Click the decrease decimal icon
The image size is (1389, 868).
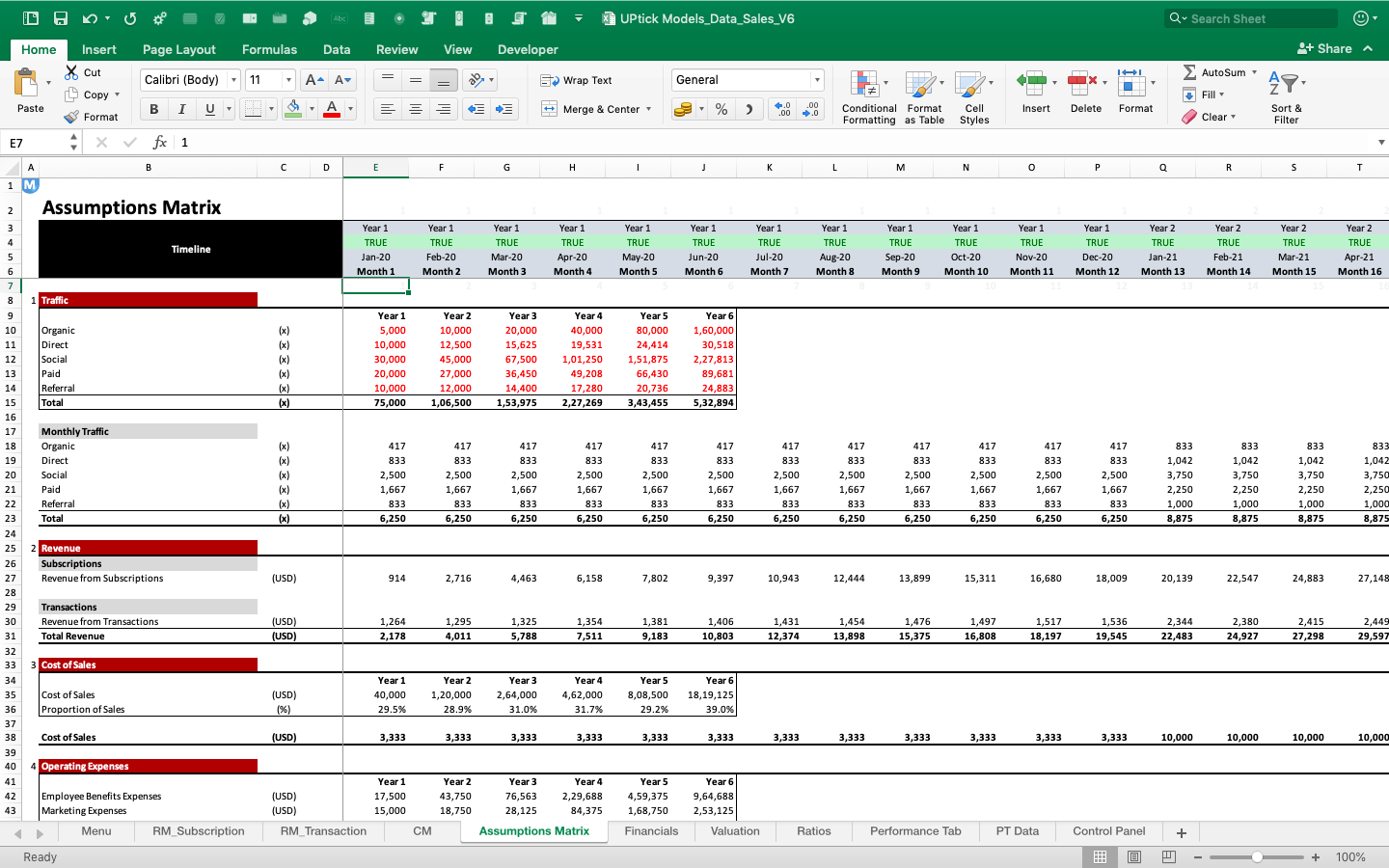(811, 109)
